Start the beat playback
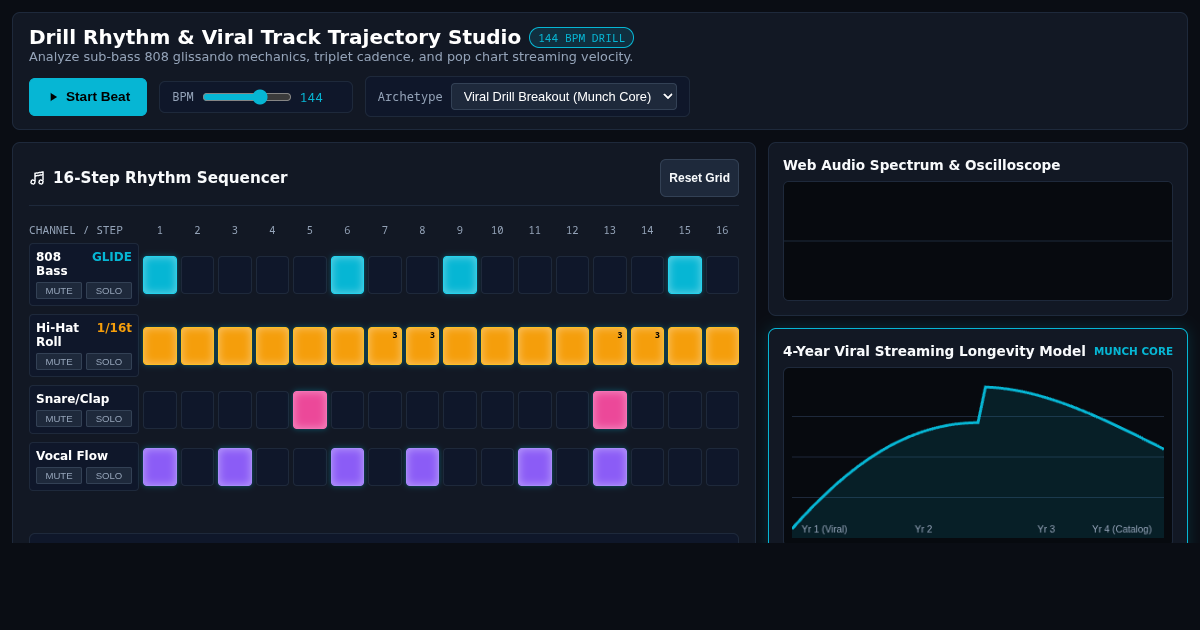This screenshot has height=630, width=1200. (88, 97)
